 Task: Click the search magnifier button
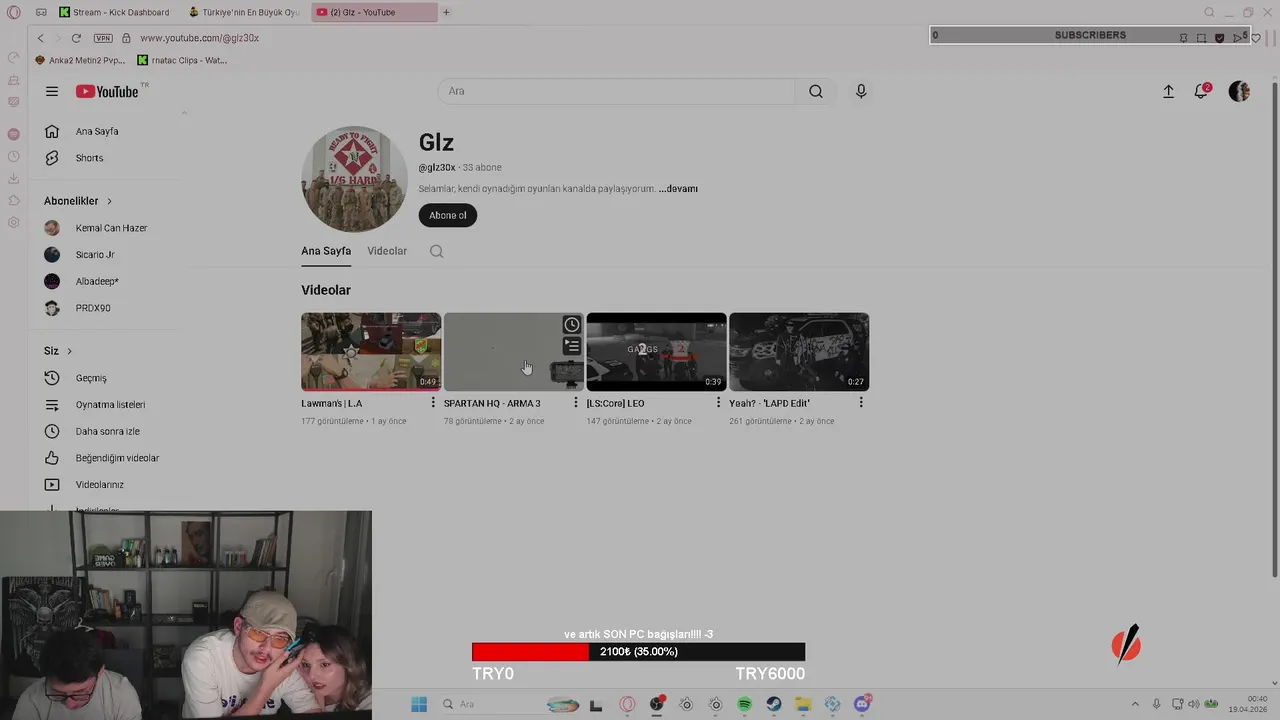tap(816, 91)
